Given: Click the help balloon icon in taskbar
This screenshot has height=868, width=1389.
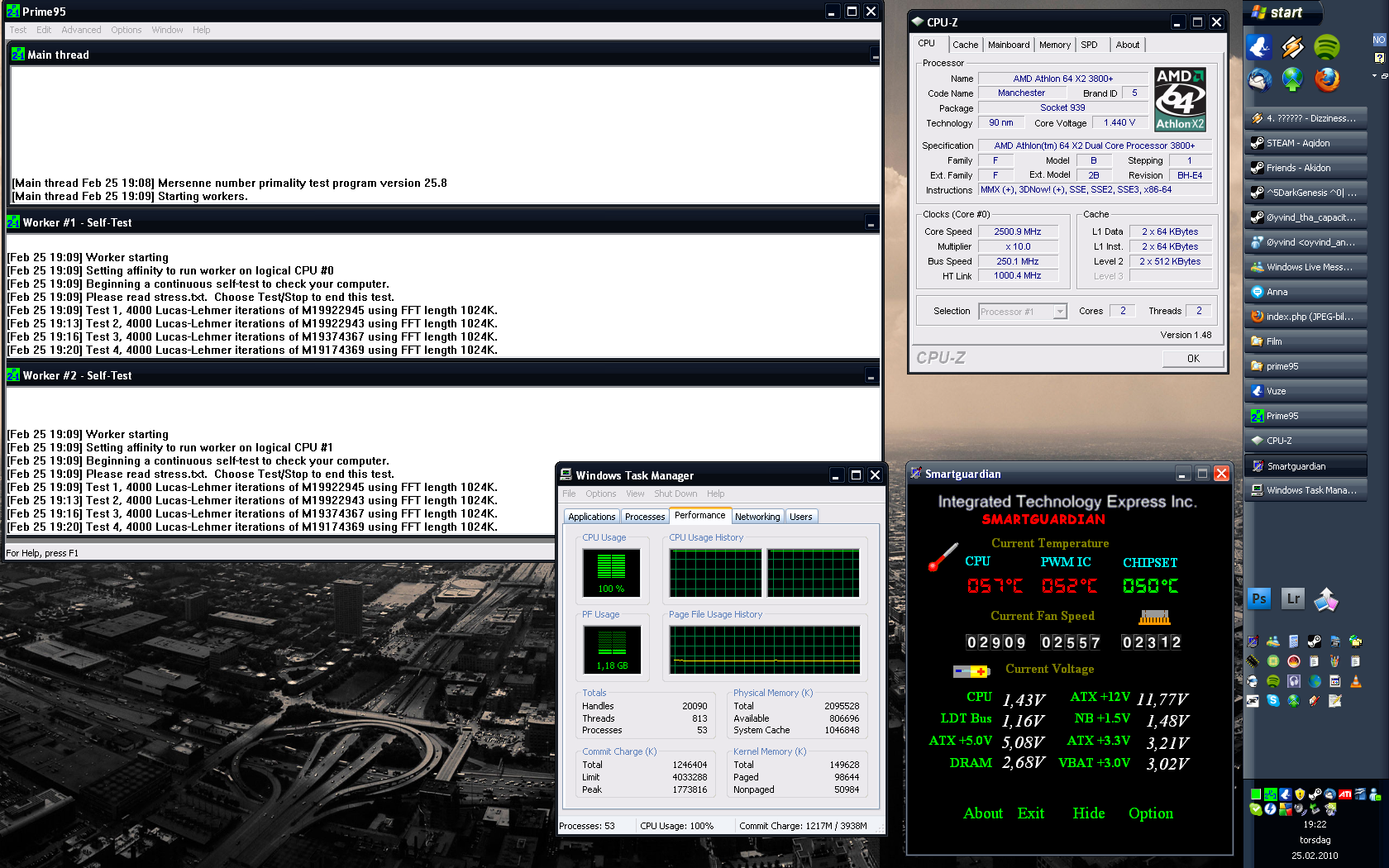Looking at the screenshot, I should click(1379, 58).
